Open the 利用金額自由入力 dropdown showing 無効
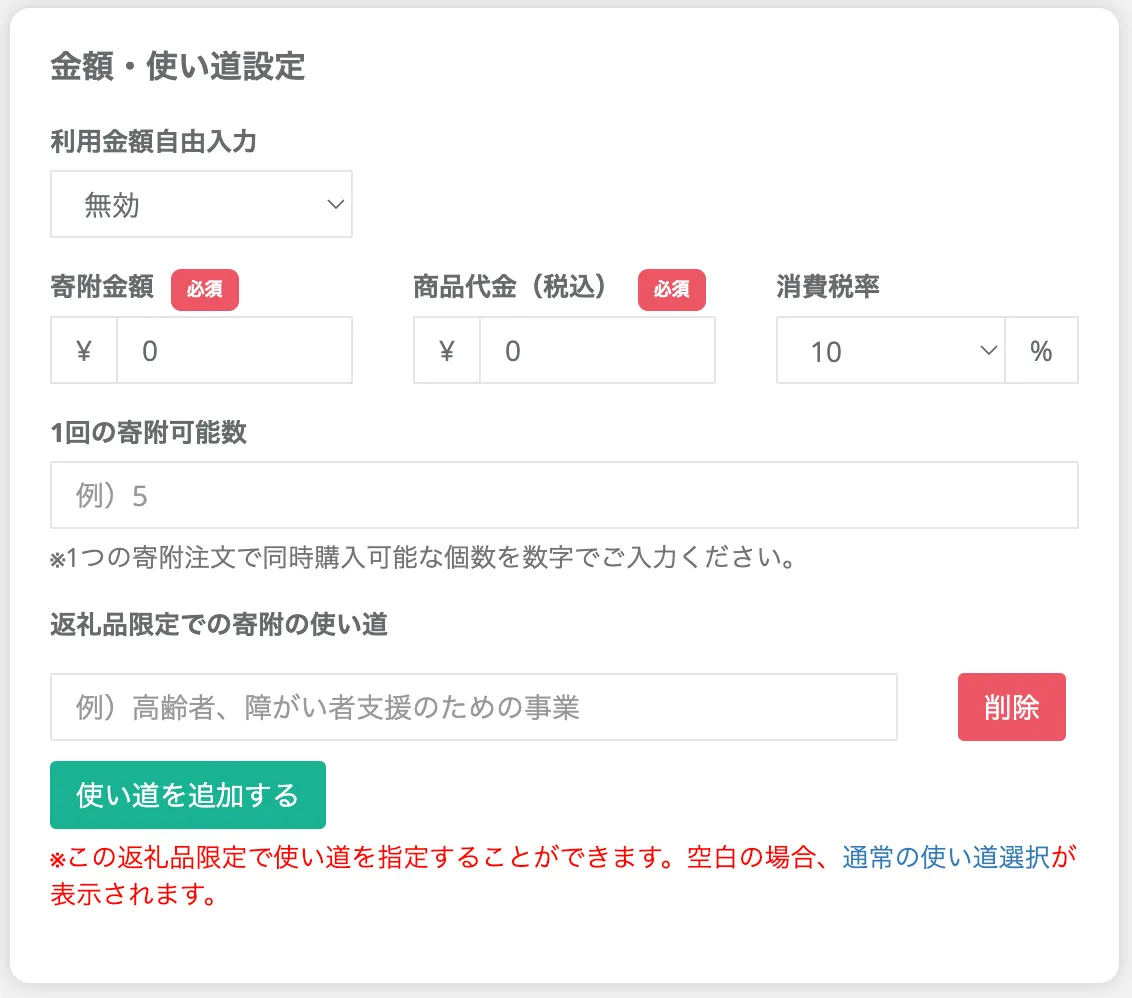The image size is (1132, 998). point(201,204)
